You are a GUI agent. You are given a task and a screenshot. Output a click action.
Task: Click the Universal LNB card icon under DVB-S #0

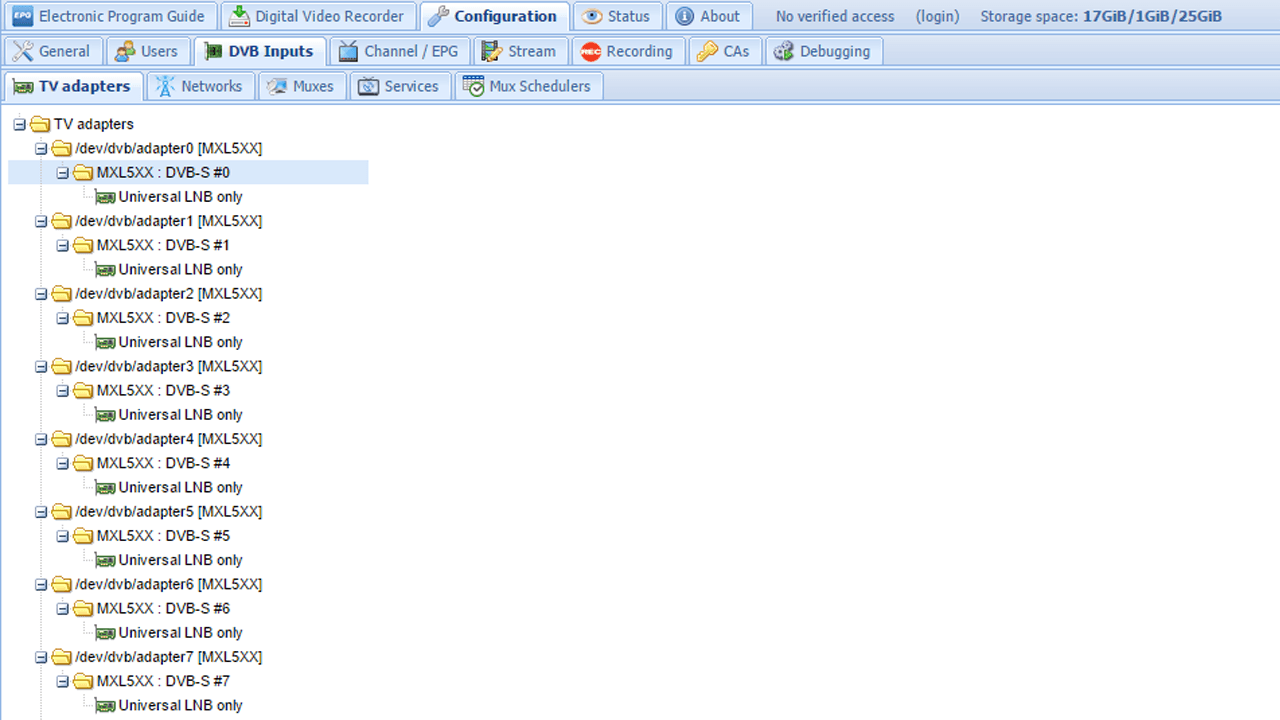[105, 197]
